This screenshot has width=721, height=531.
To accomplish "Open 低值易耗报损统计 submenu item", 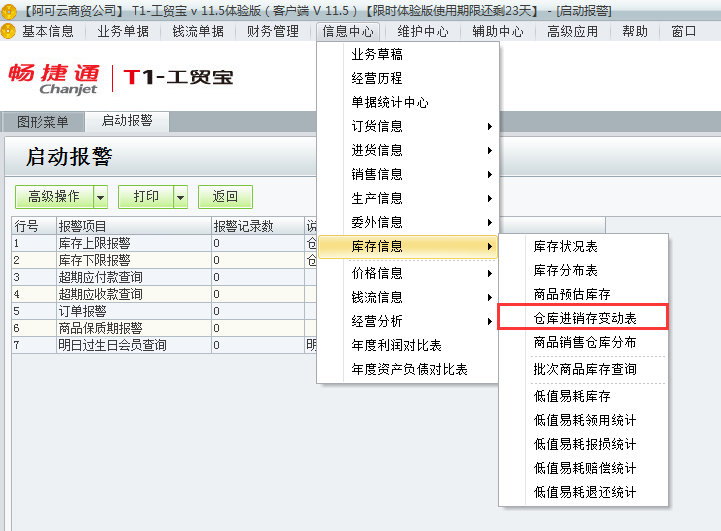I will tap(583, 444).
